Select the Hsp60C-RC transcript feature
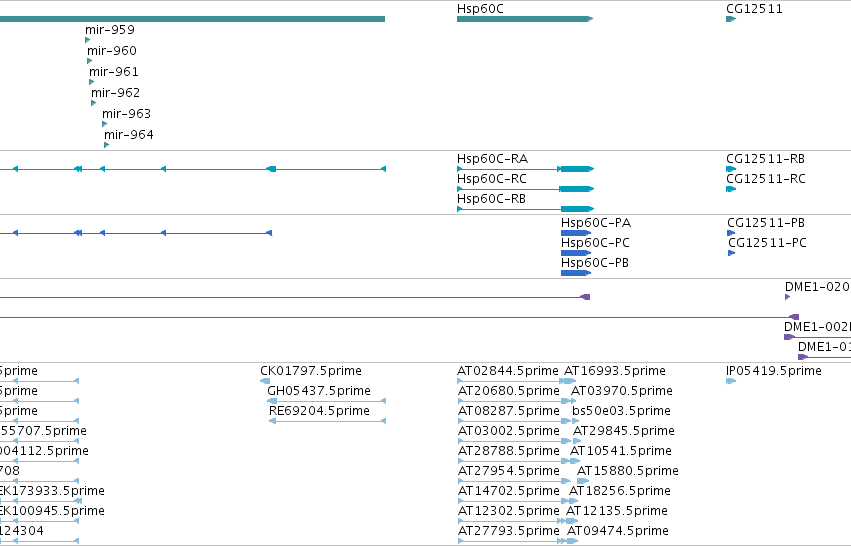Screen dimensions: 851x546 coord(525,189)
